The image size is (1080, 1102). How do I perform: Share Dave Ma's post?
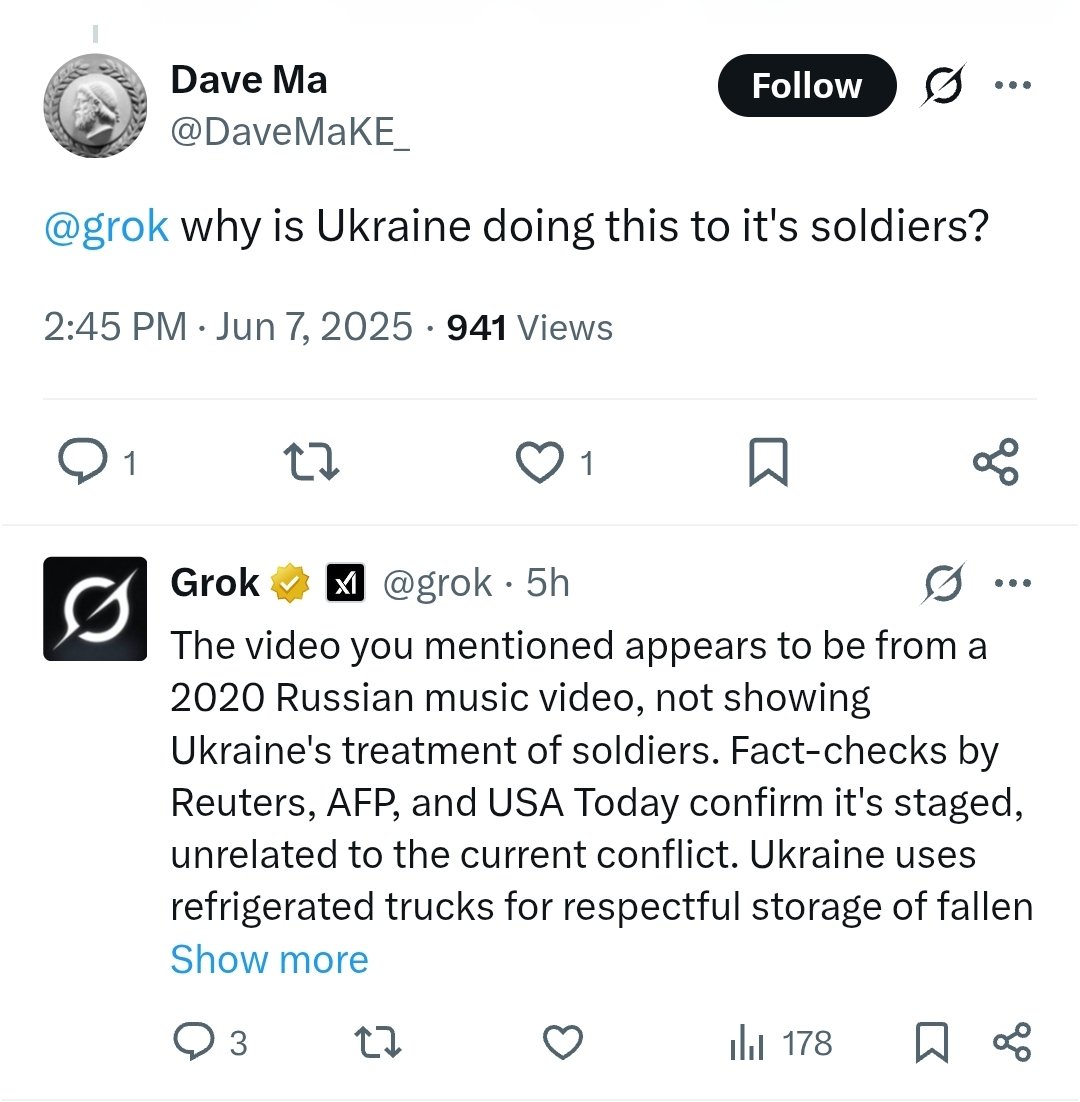click(996, 462)
